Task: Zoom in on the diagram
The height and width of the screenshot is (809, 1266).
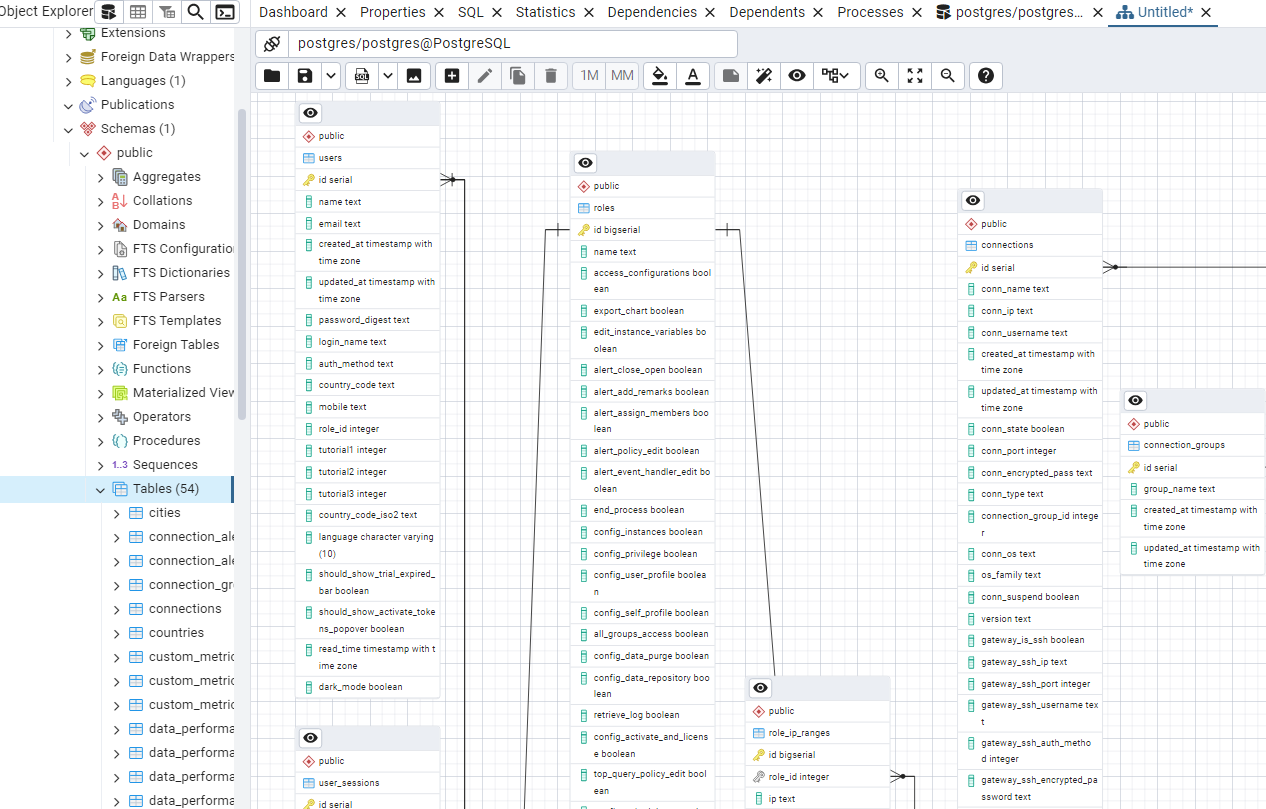Action: point(882,76)
